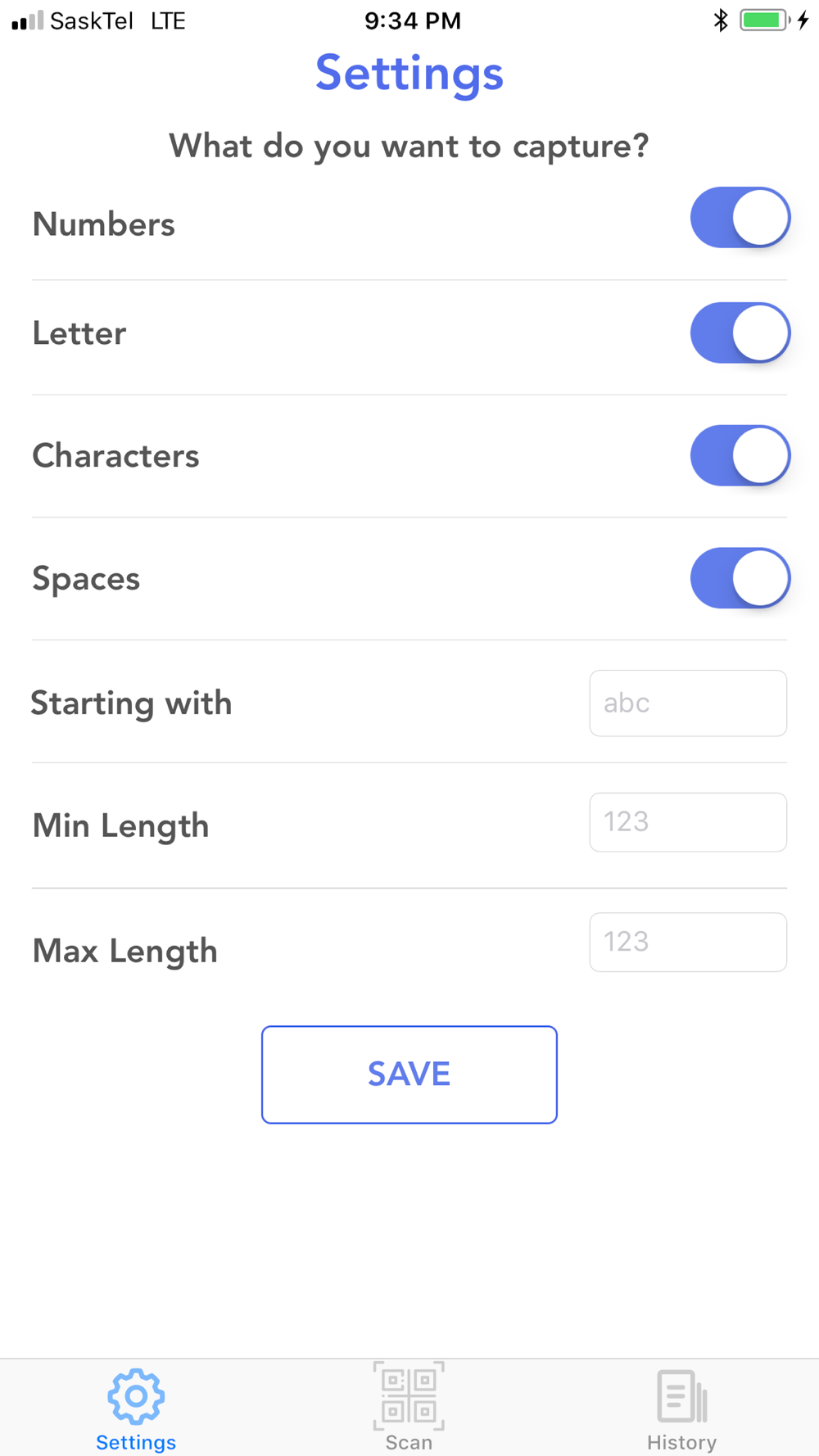Focus the Starting with text field
Viewport: 819px width, 1456px height.
click(688, 703)
